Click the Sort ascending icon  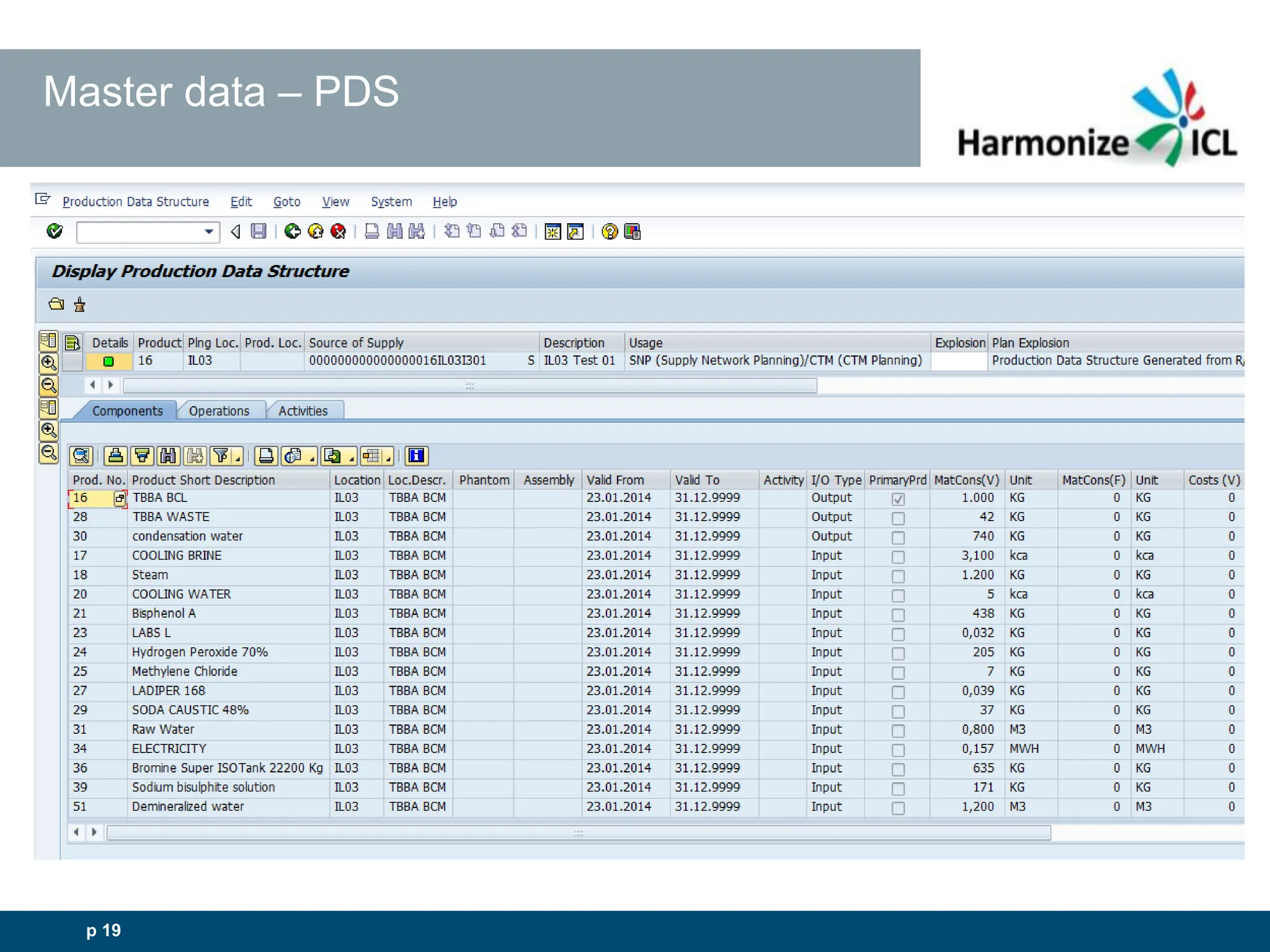tap(115, 456)
